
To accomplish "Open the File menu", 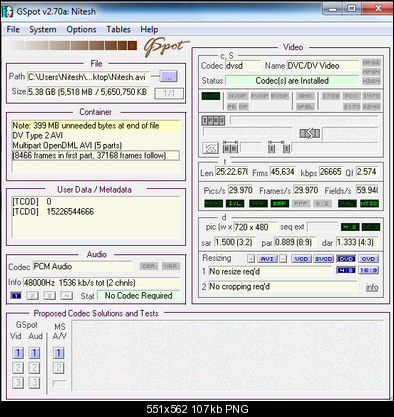I will (13, 29).
